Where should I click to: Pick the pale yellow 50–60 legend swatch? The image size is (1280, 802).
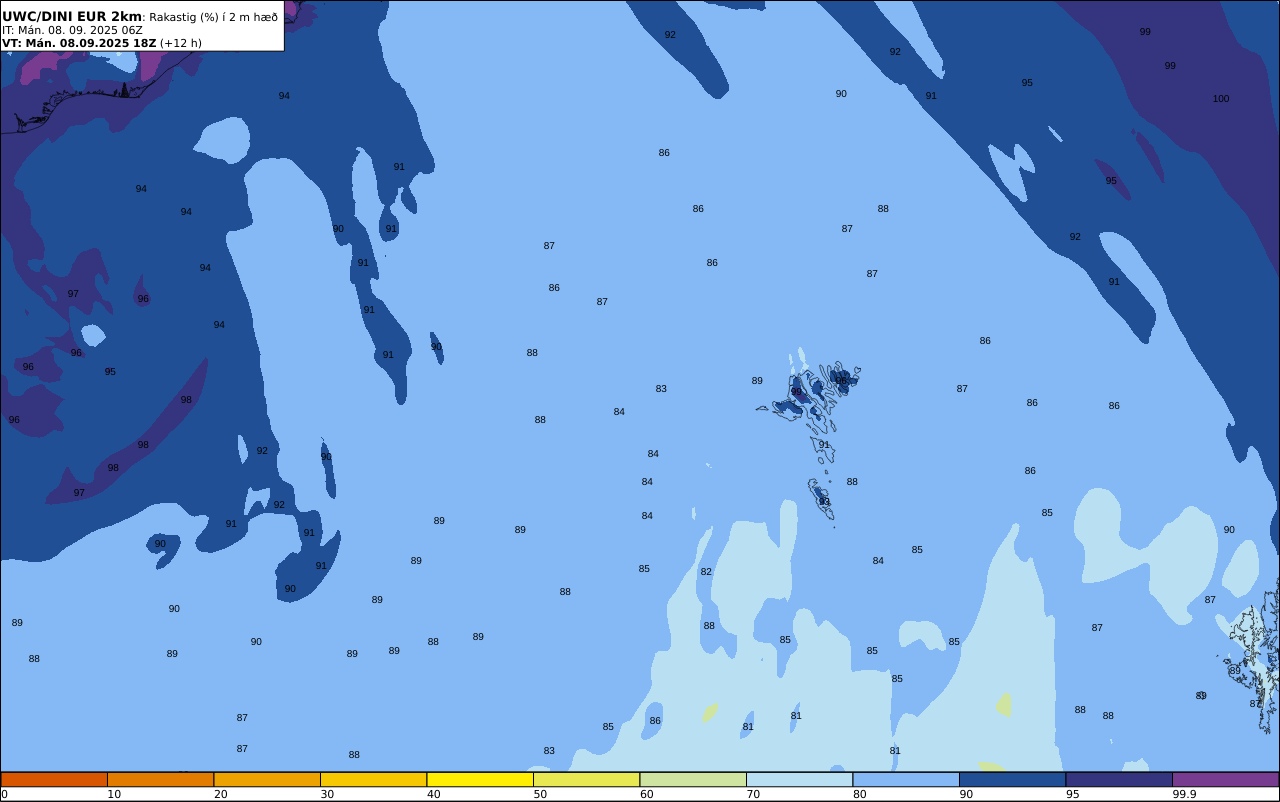point(586,779)
